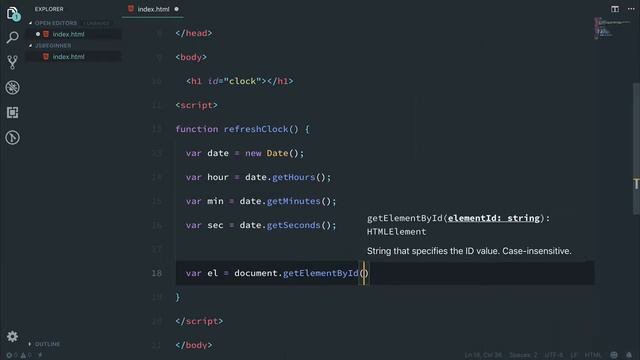The width and height of the screenshot is (640, 360).
Task: Click the "clock" id attribute value
Action: pos(242,81)
